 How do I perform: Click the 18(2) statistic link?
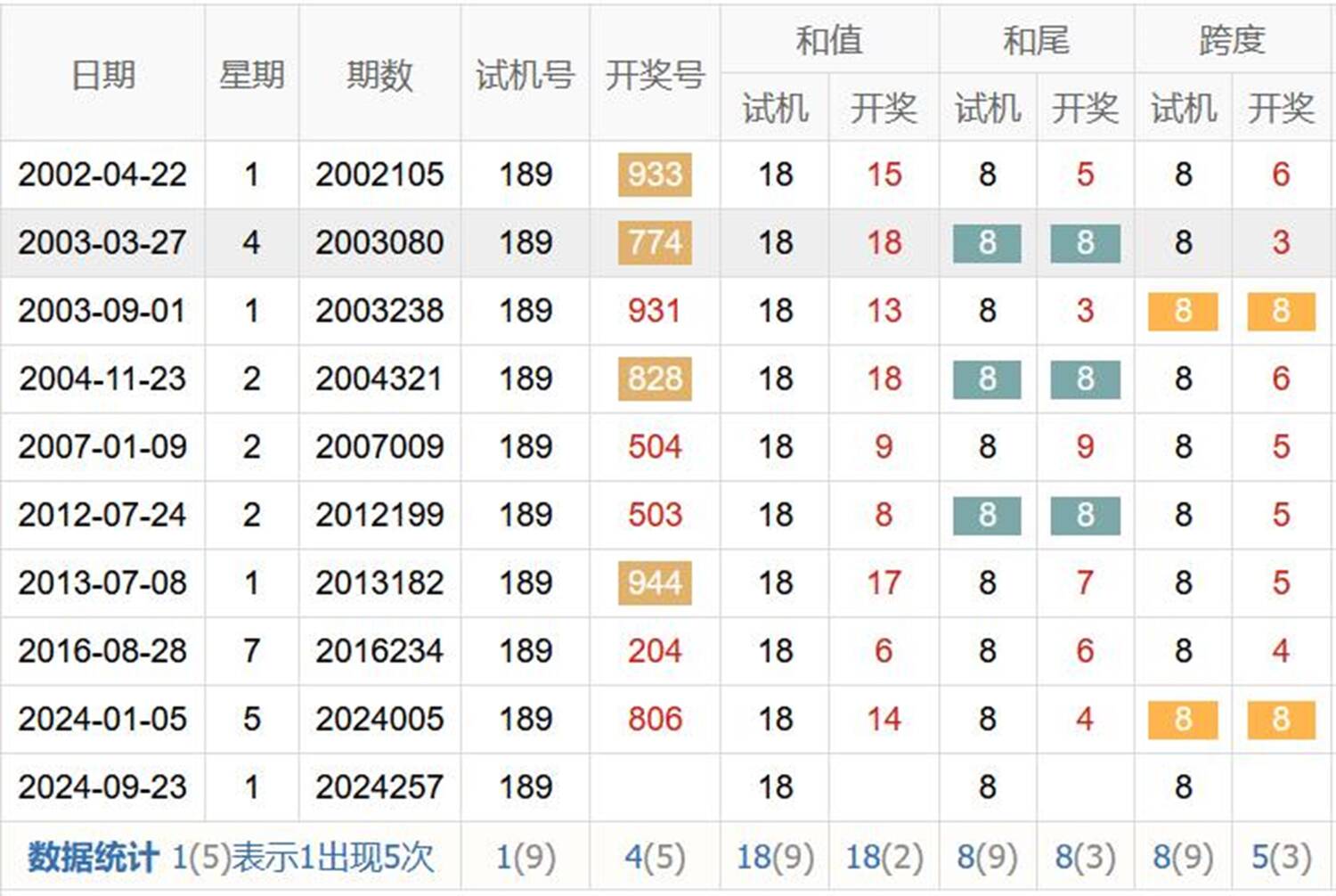pos(884,858)
